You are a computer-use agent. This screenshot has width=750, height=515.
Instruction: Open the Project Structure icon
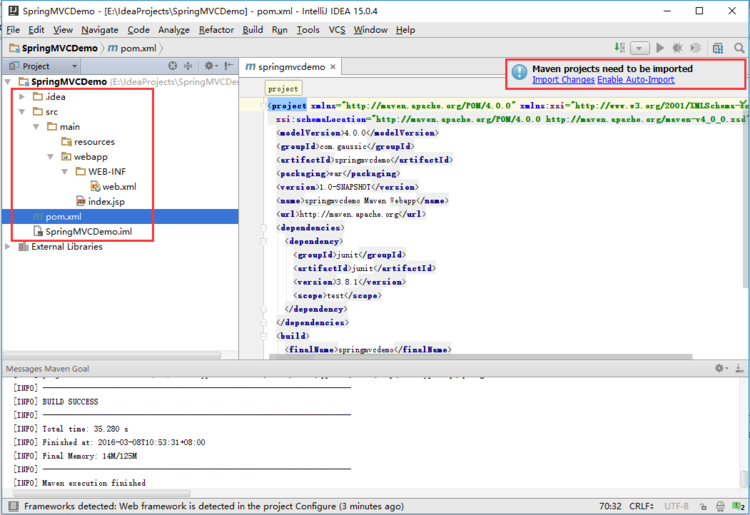[717, 48]
